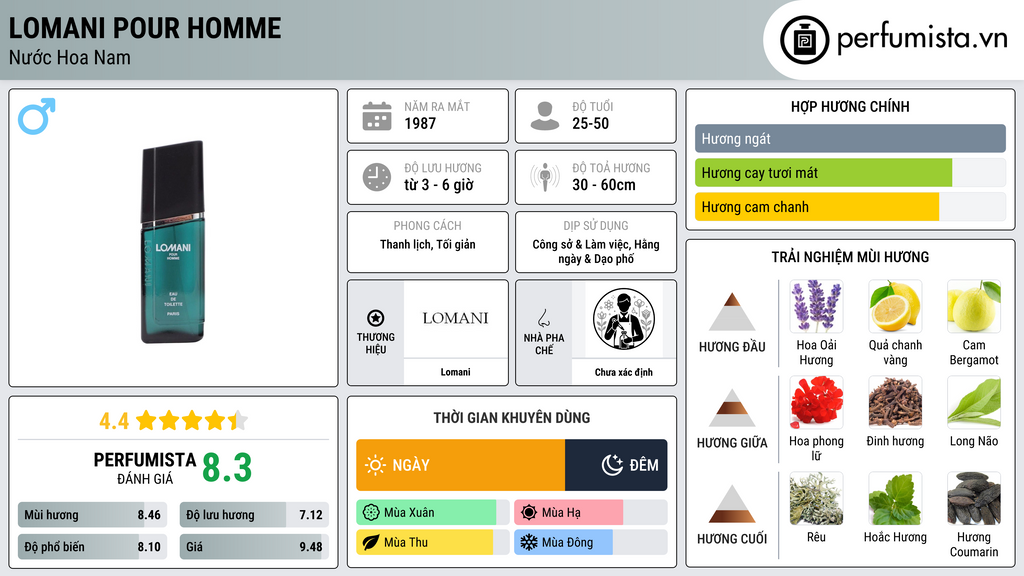Select the Long Não leaf image
The height and width of the screenshot is (576, 1024).
(x=974, y=402)
